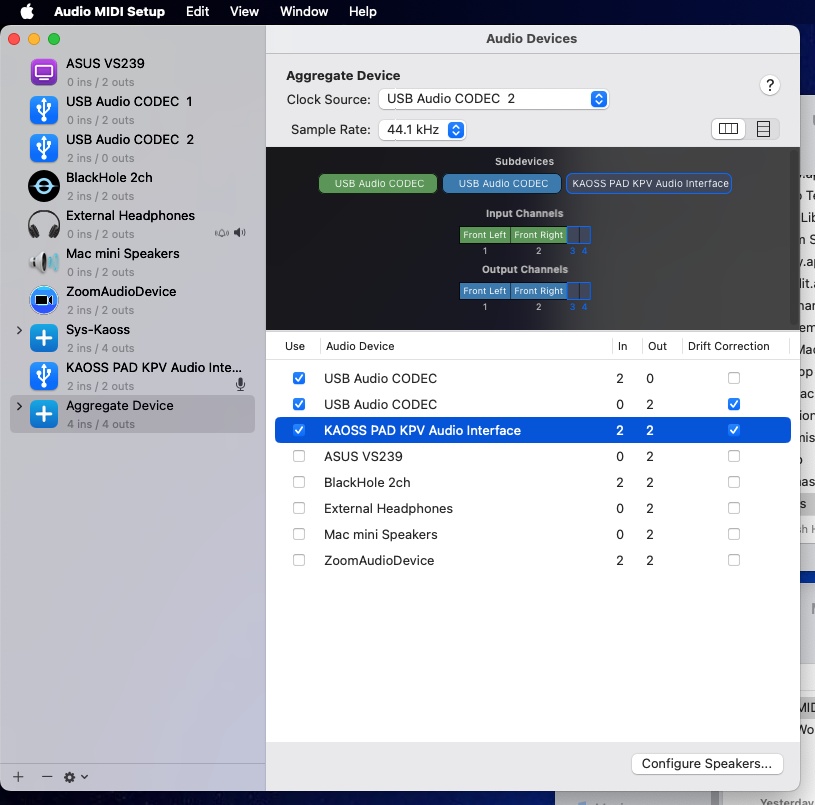Screen dimensions: 815x805
Task: Open the Edit menu
Action: point(198,11)
